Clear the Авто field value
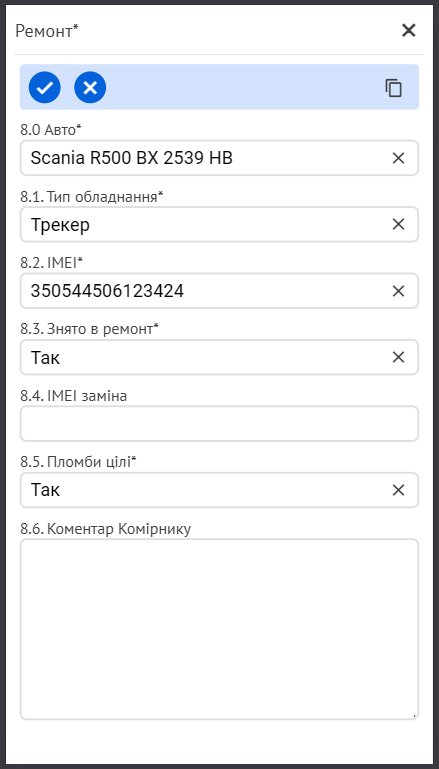This screenshot has width=439, height=769. [x=398, y=158]
